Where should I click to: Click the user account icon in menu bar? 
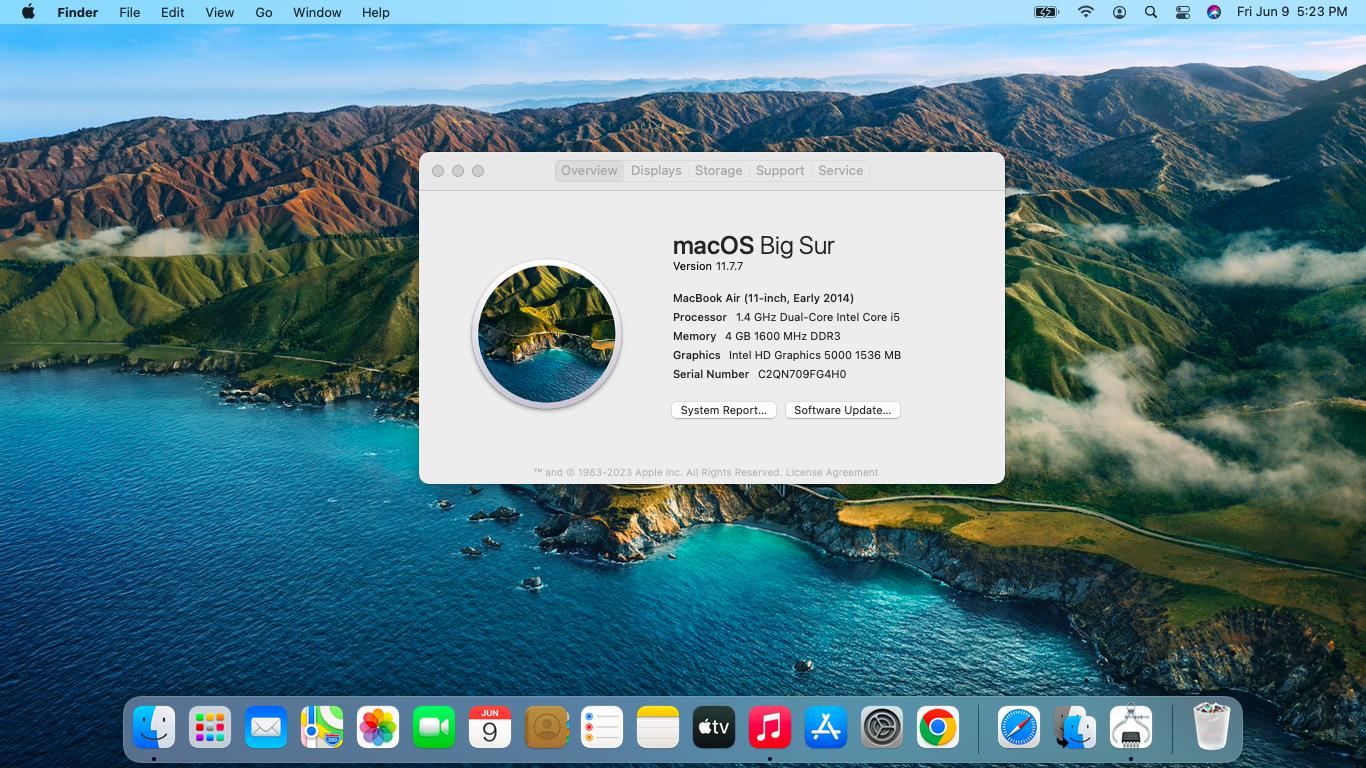point(1119,12)
